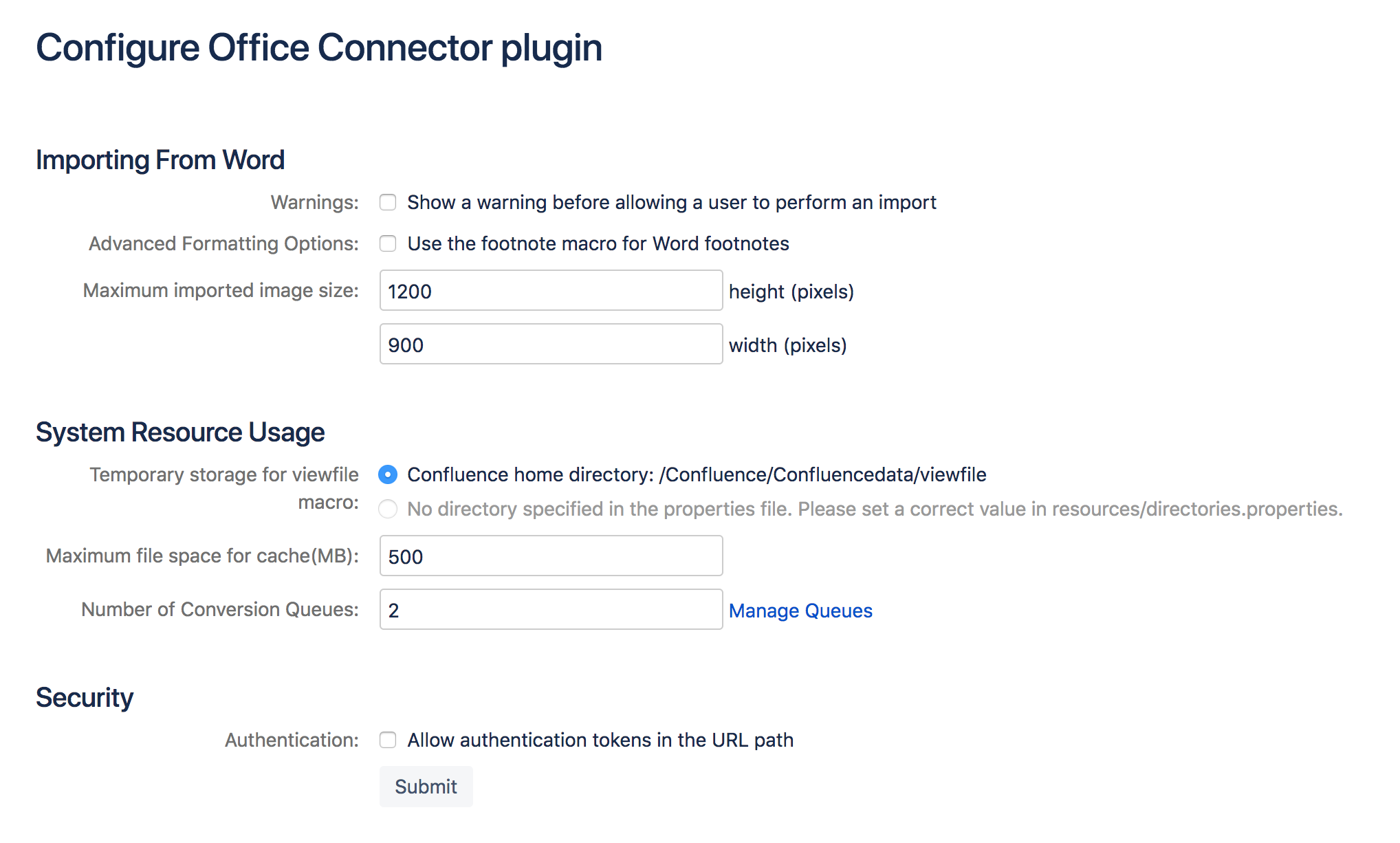Image resolution: width=1400 pixels, height=843 pixels.
Task: Click the Confluence home directory path label
Action: [x=697, y=474]
